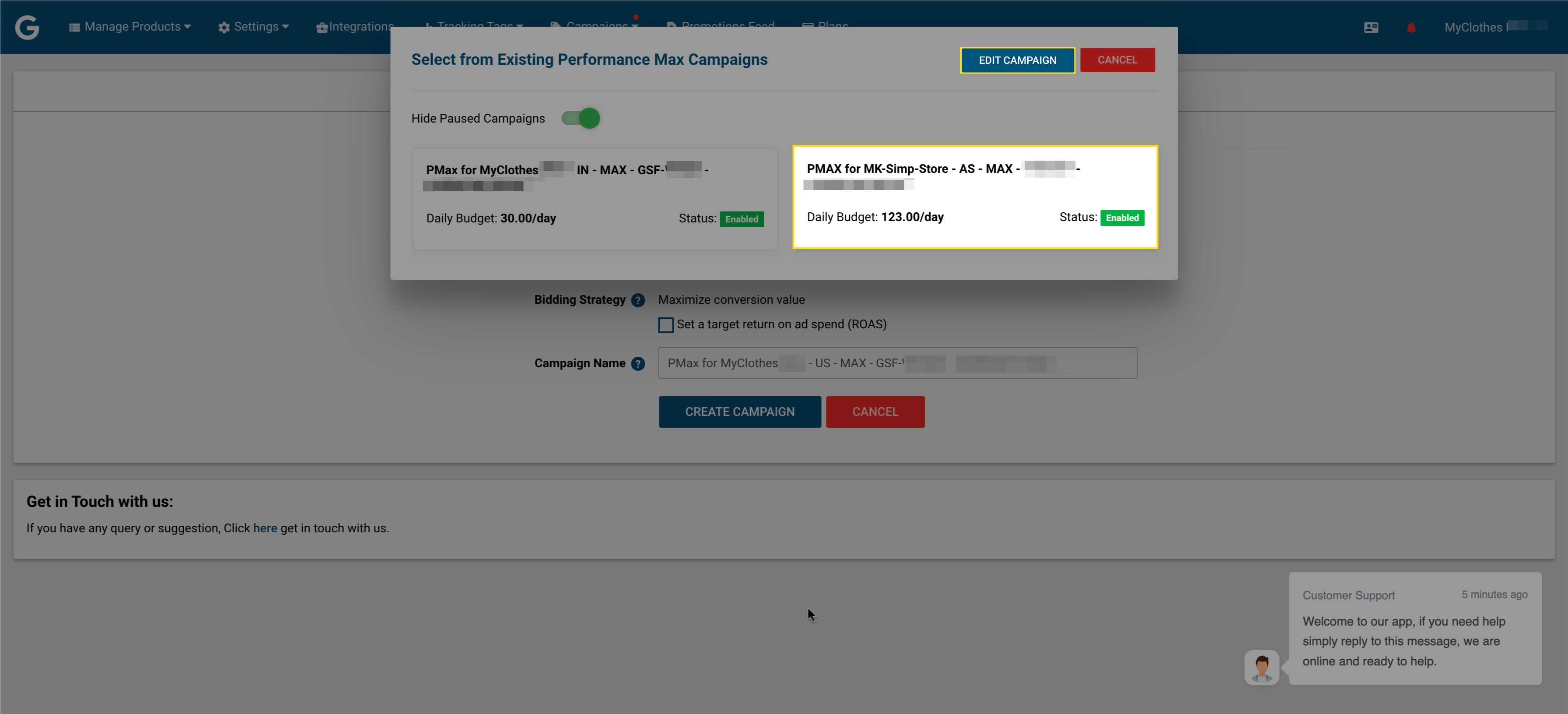Viewport: 1568px width, 714px height.
Task: Open the Manage Products menu
Action: [x=129, y=27]
